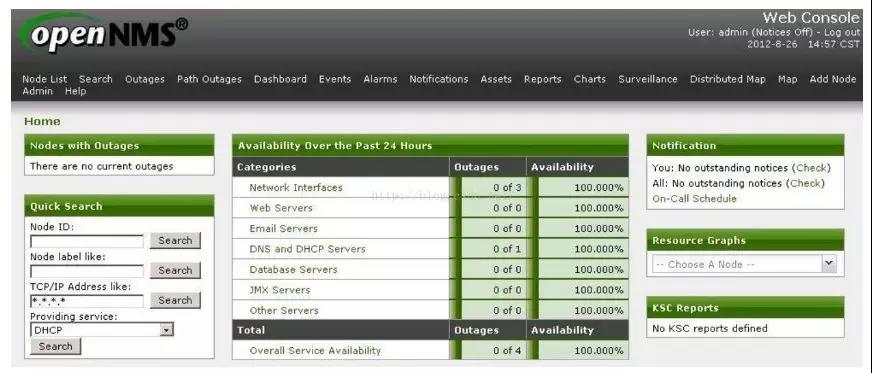The height and width of the screenshot is (373, 872).
Task: Open the Map menu item
Action: point(787,79)
